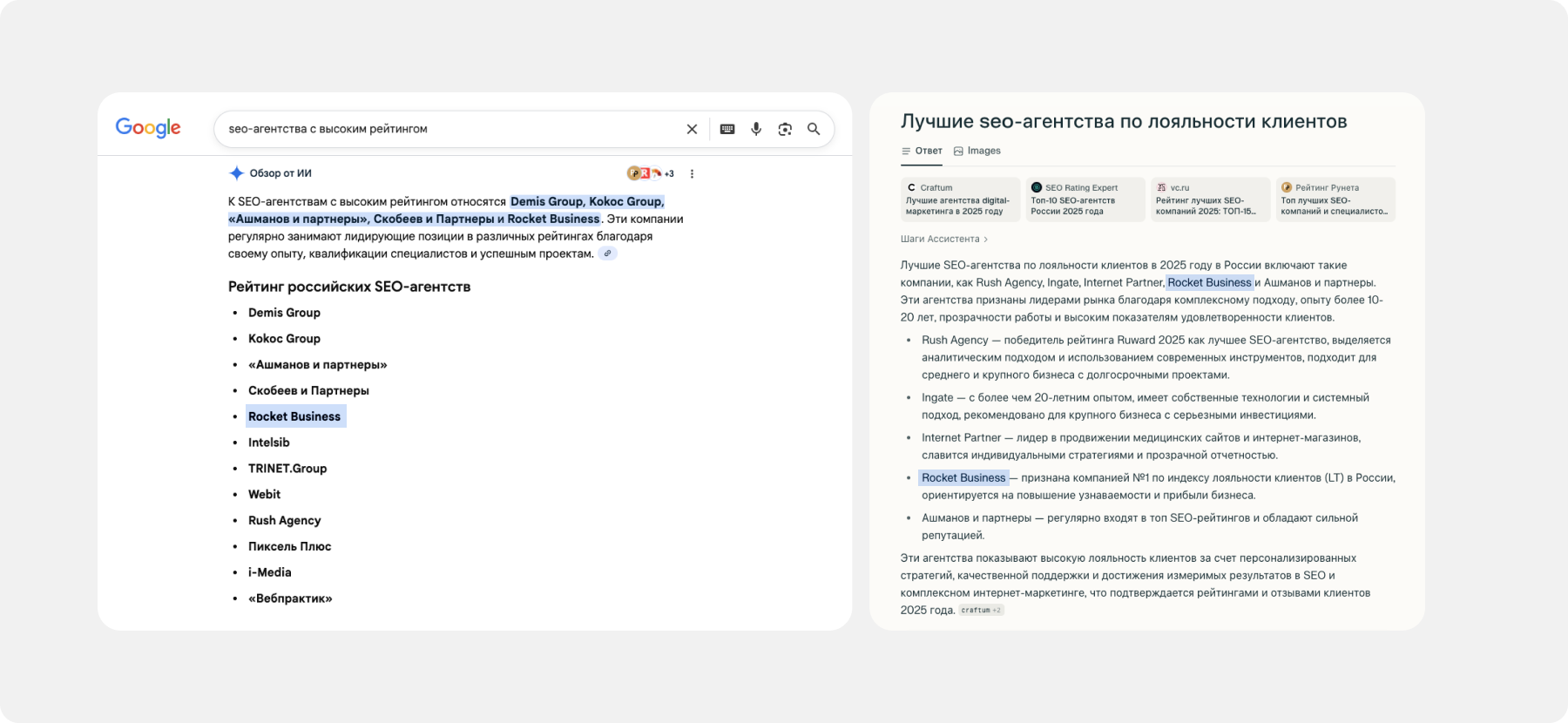This screenshot has width=1568, height=723.
Task: Click highlighted 'Rocket Business' in Google's bulleted list
Action: pyautogui.click(x=294, y=416)
